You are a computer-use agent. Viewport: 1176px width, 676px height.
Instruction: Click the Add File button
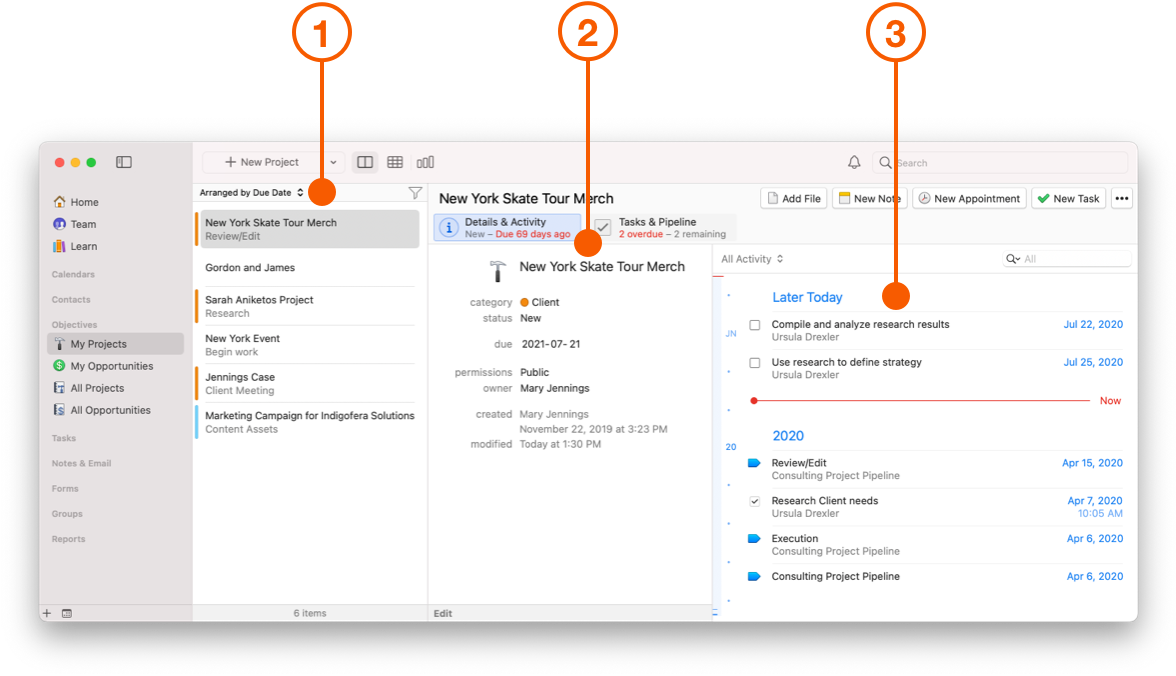(x=793, y=198)
